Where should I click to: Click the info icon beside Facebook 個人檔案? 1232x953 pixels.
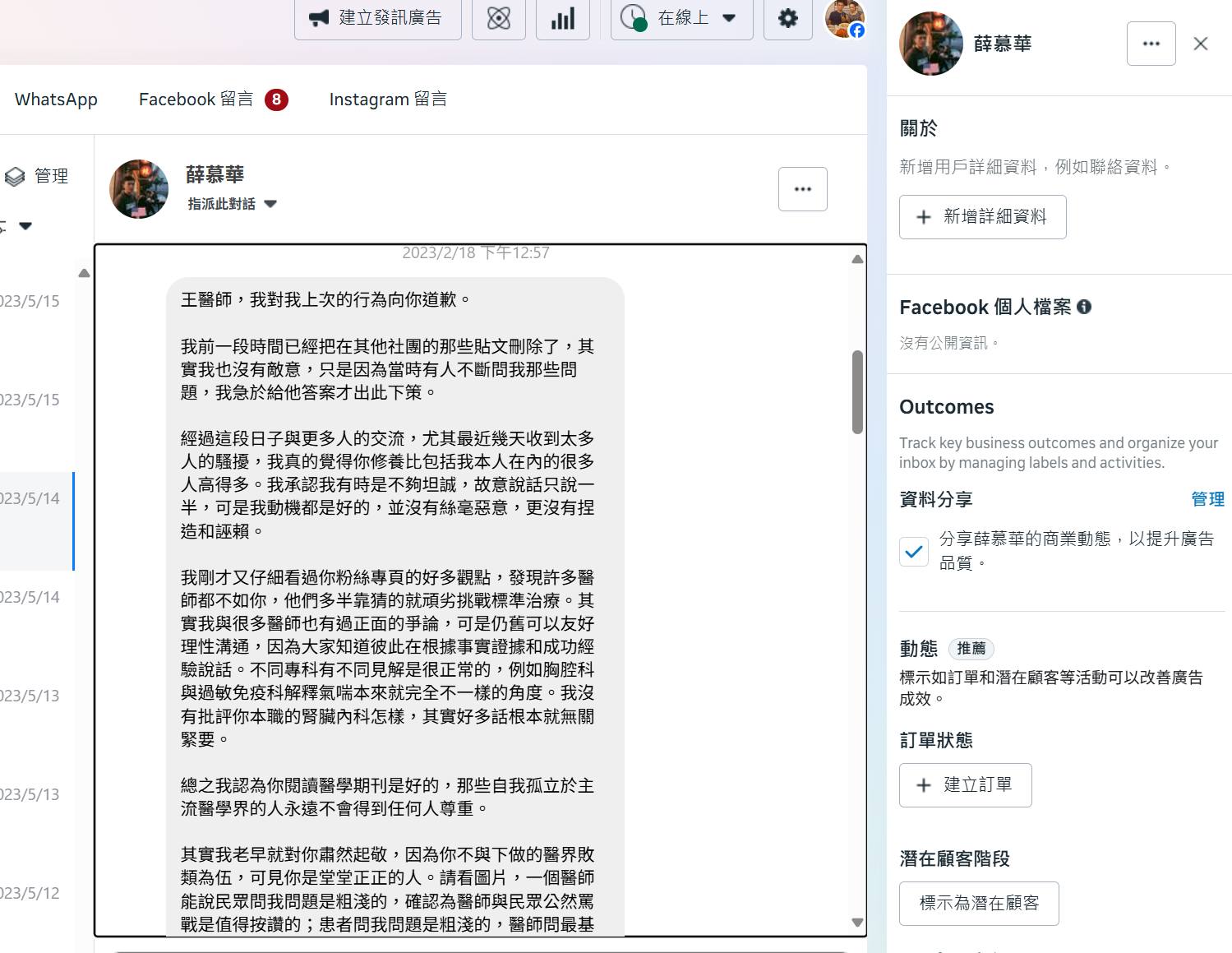[1084, 307]
